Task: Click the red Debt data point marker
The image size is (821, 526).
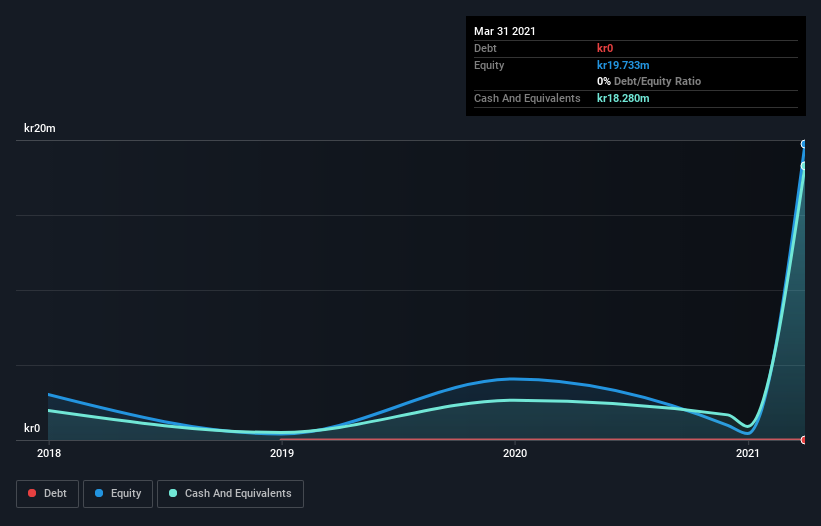Action: [804, 440]
